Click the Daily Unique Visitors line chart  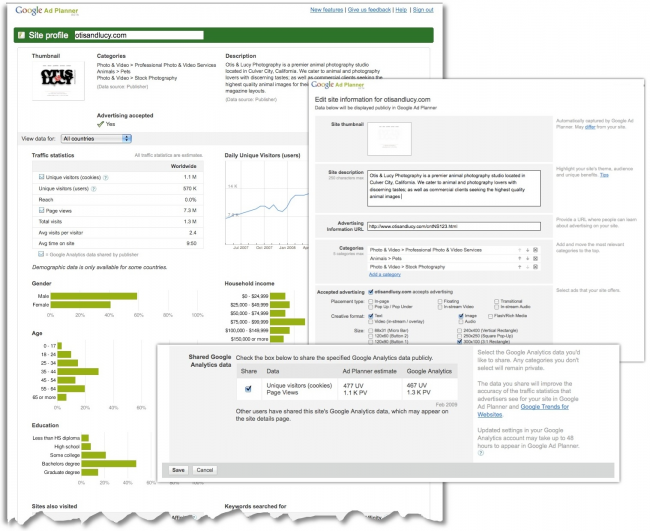267,203
